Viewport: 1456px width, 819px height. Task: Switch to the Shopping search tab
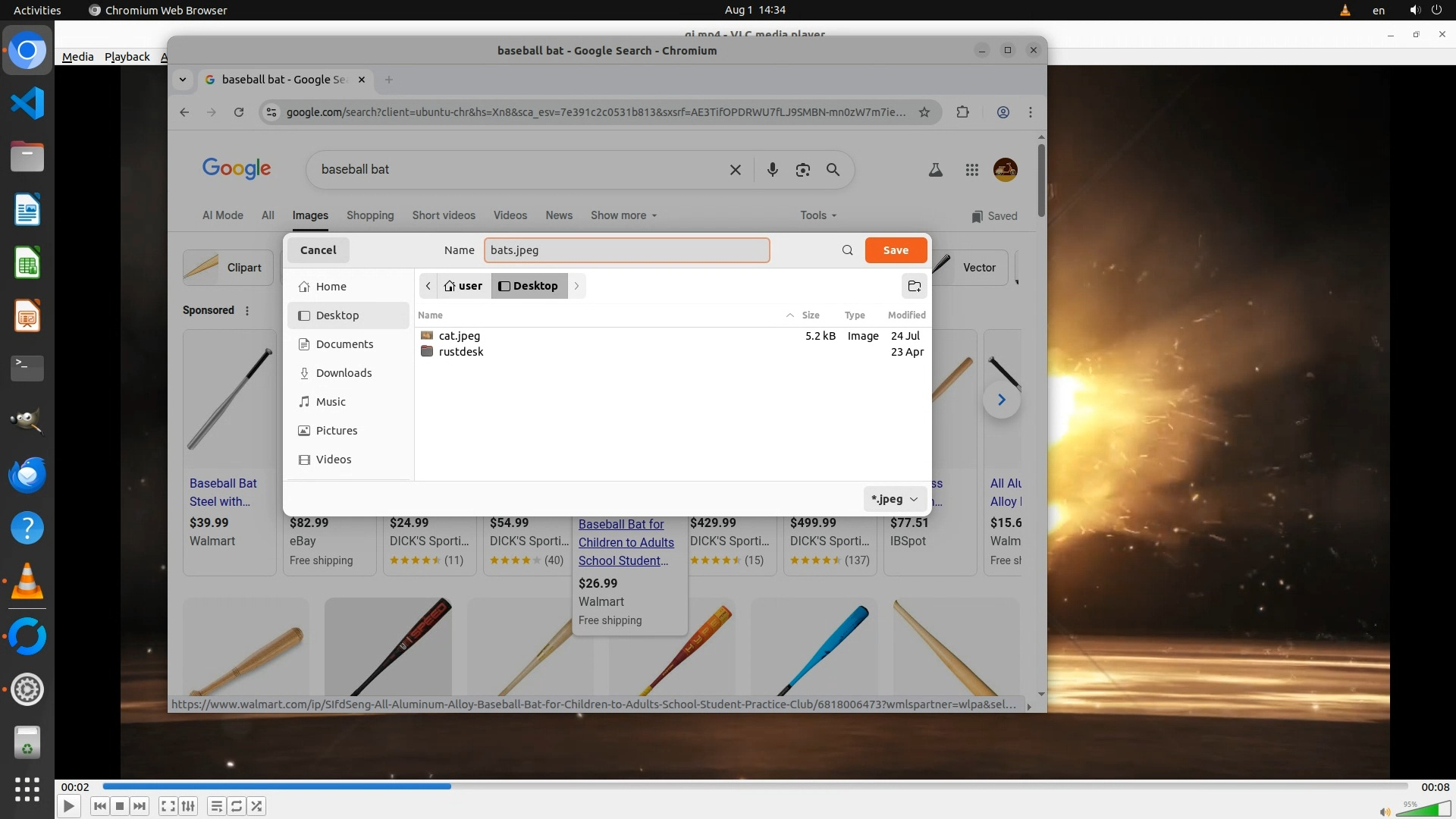(370, 215)
